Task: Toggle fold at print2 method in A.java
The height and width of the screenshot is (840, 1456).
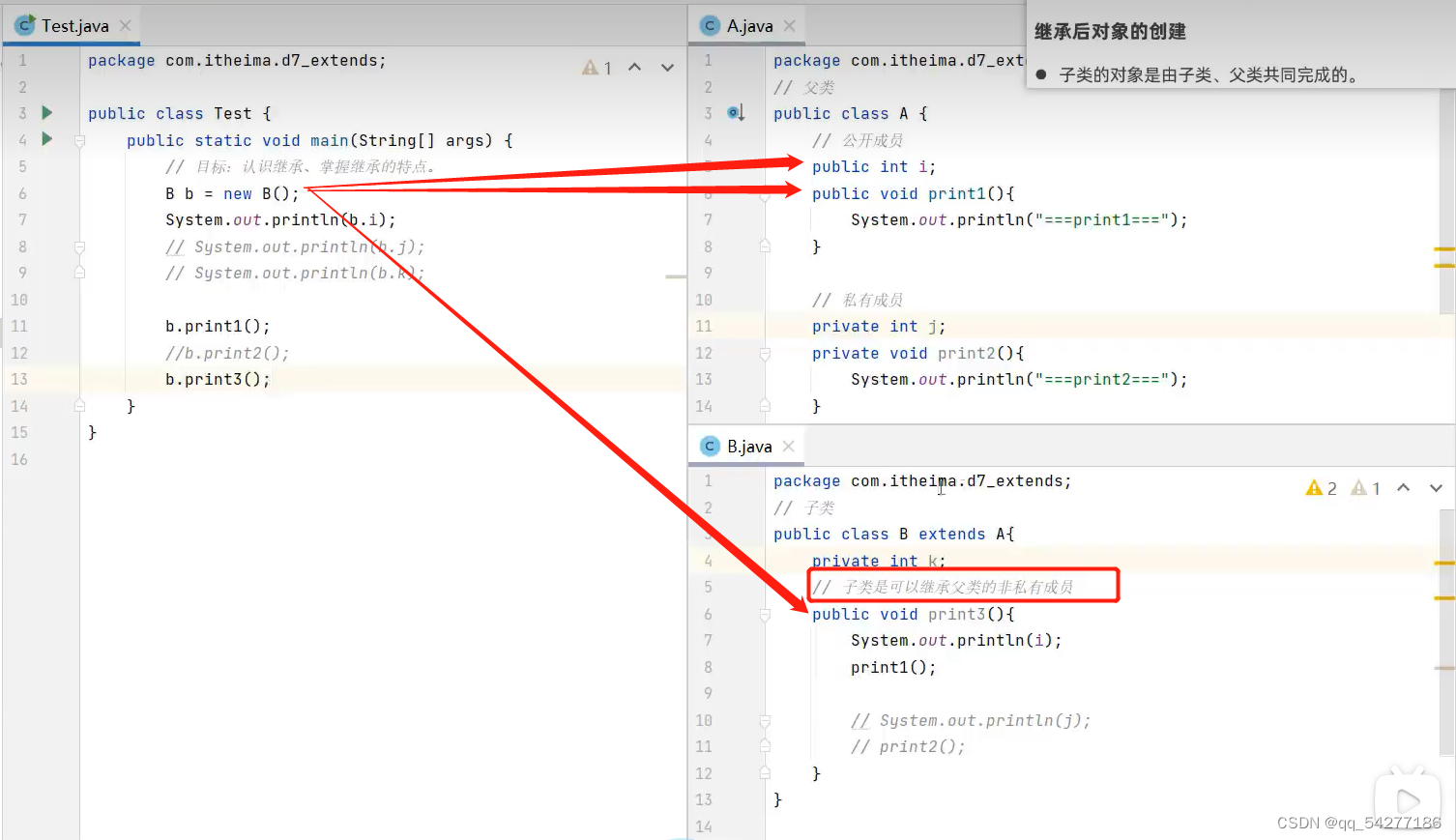Action: pos(765,354)
